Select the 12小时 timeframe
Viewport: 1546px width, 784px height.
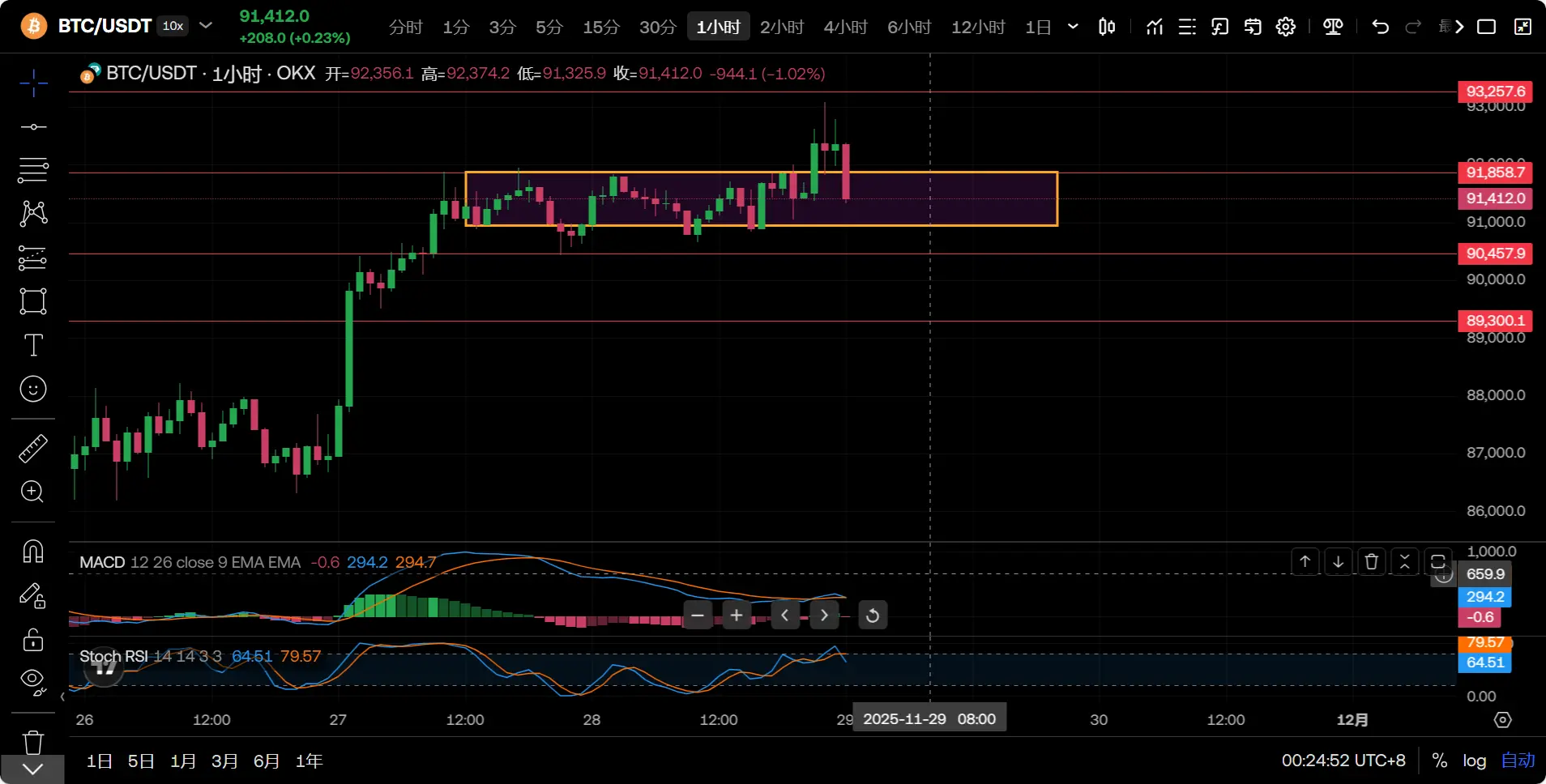pyautogui.click(x=978, y=27)
